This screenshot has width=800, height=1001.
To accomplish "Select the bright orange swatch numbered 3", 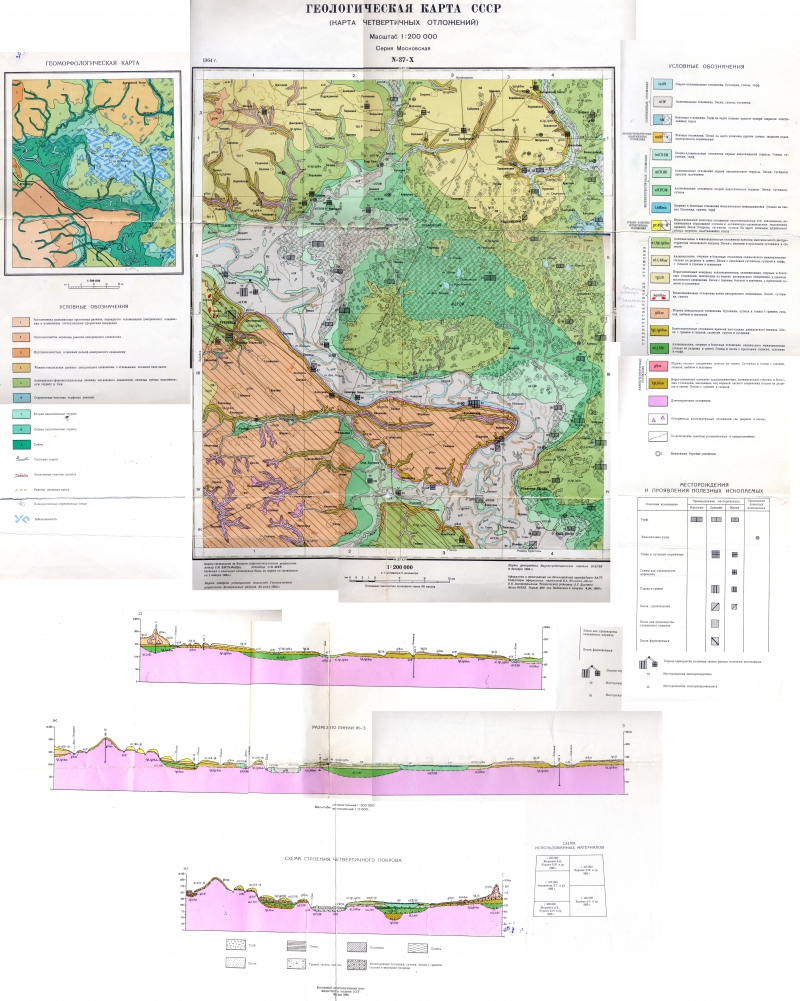I will [22, 352].
